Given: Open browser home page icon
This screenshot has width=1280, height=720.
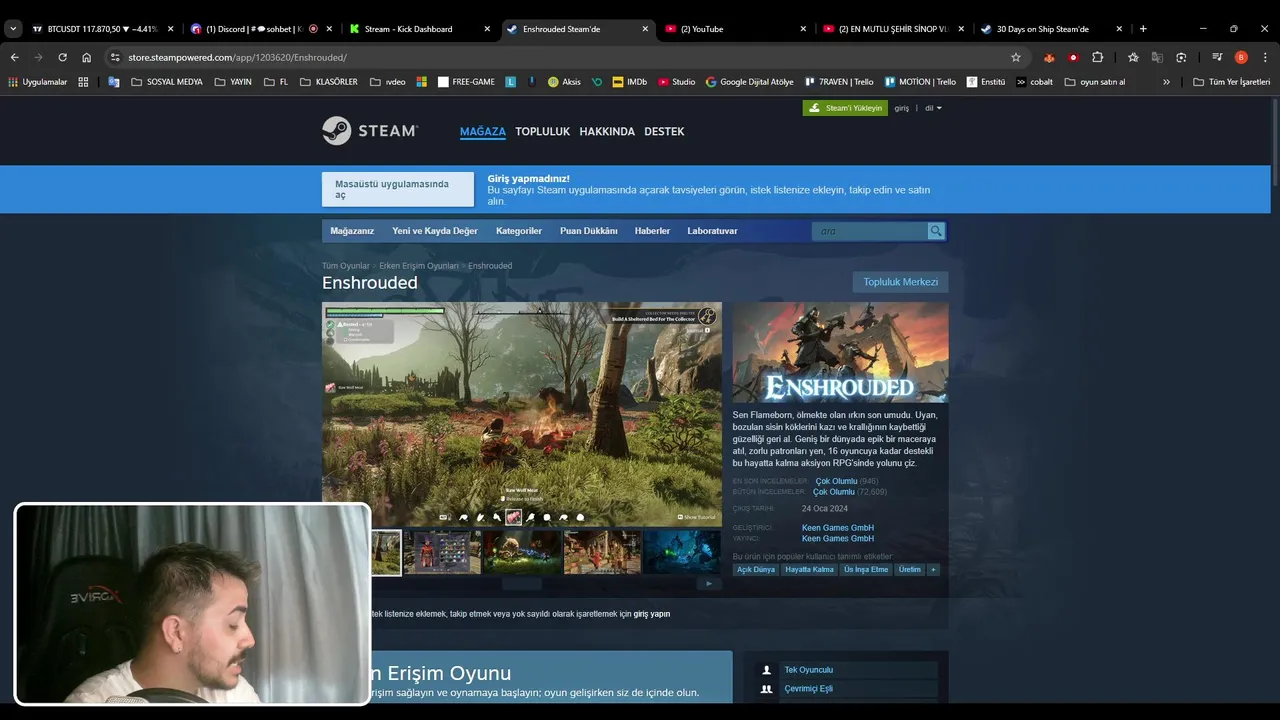Looking at the screenshot, I should 86,57.
